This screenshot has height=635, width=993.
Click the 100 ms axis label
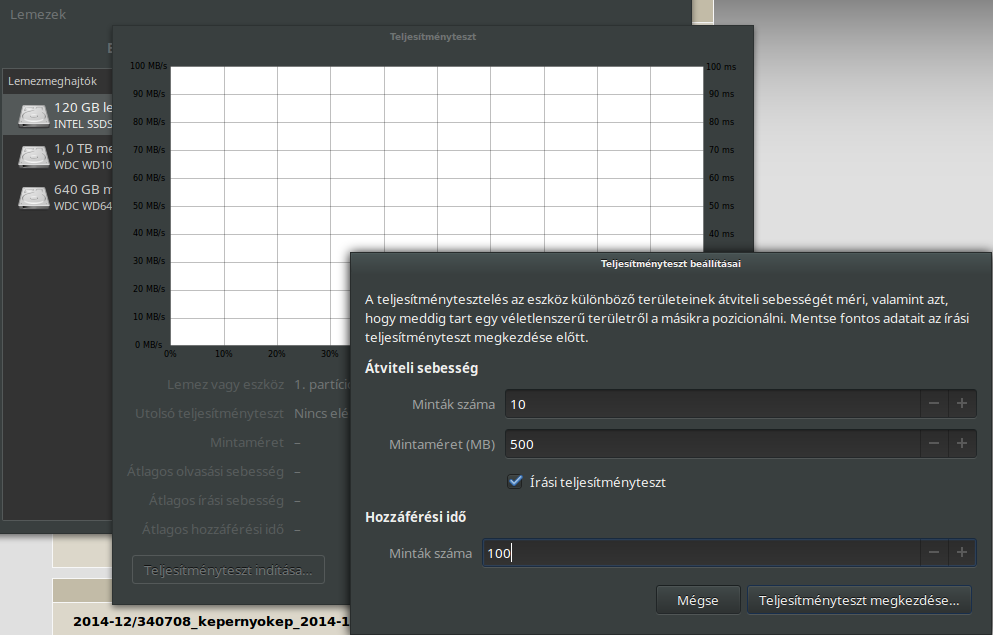(x=721, y=66)
